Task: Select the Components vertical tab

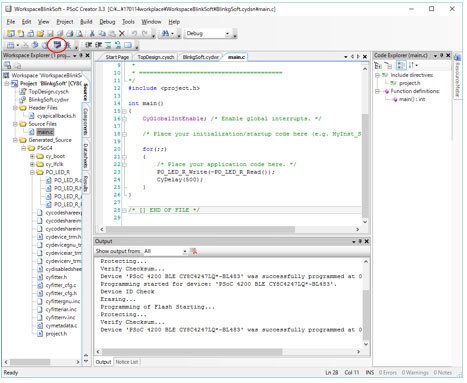Action: click(86, 122)
